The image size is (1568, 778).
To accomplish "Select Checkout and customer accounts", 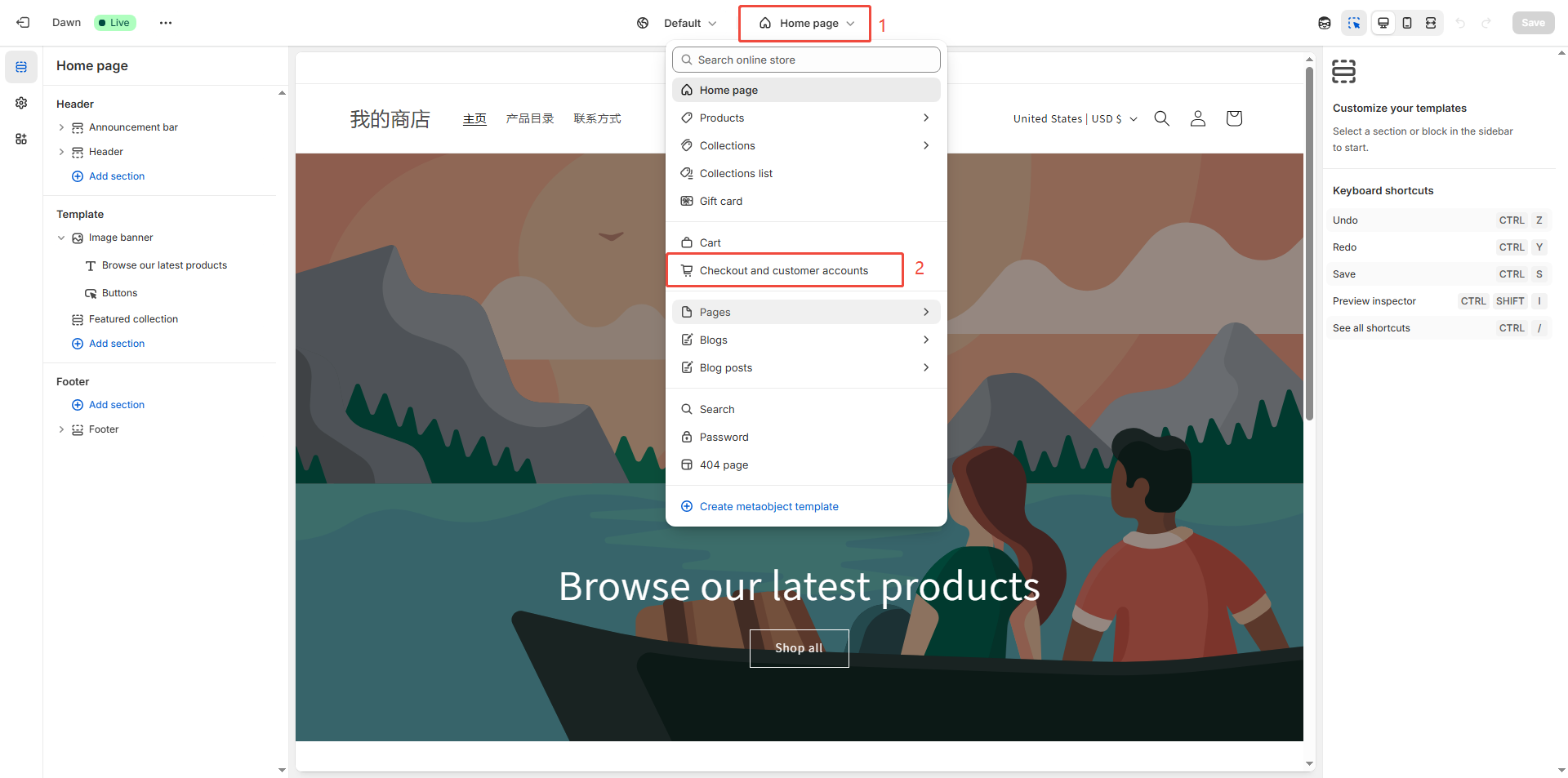I will pos(783,270).
